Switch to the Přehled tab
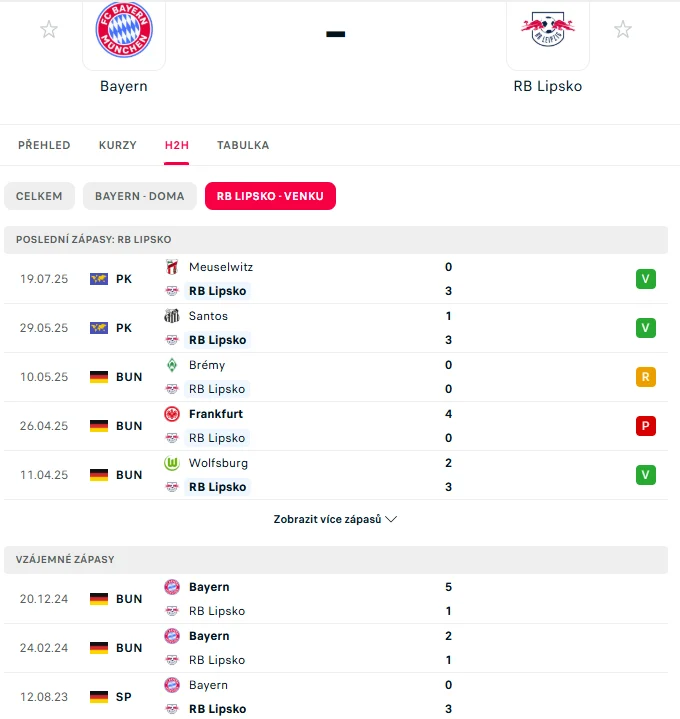 click(x=44, y=145)
